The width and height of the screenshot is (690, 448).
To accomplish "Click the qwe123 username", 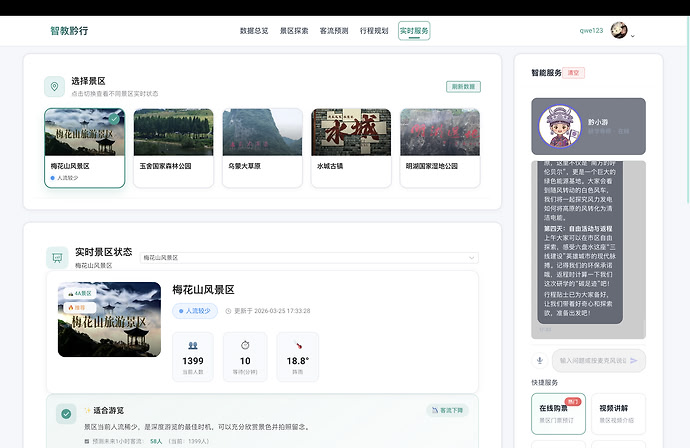I will pos(591,30).
